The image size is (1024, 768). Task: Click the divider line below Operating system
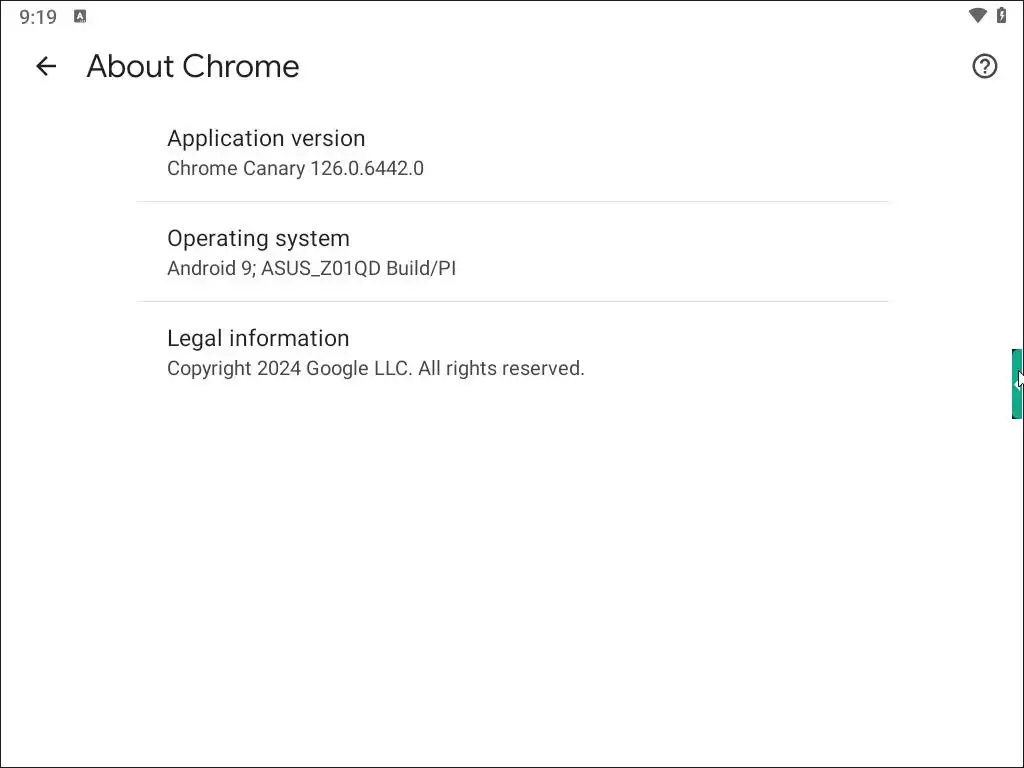click(x=512, y=301)
